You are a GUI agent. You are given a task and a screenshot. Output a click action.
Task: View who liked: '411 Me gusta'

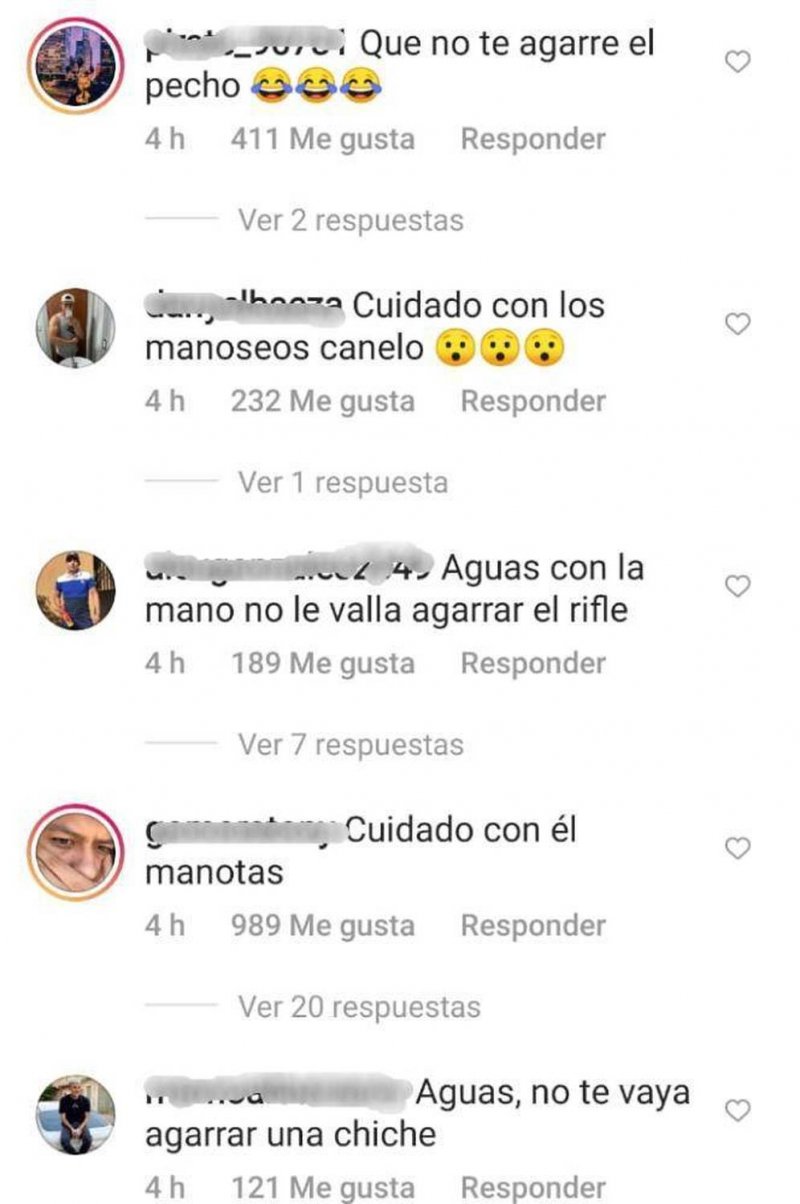pos(322,139)
